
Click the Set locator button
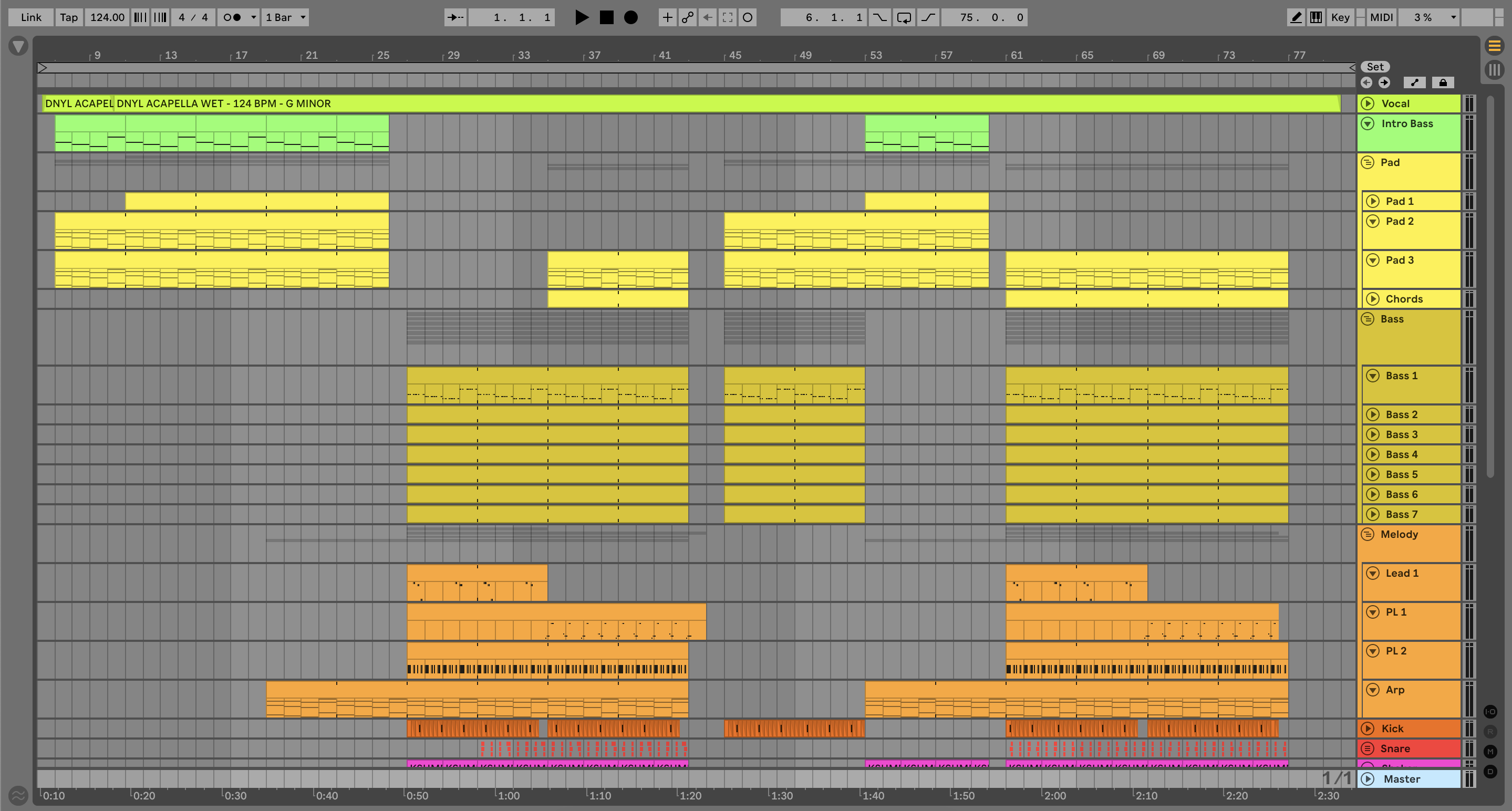click(1375, 67)
